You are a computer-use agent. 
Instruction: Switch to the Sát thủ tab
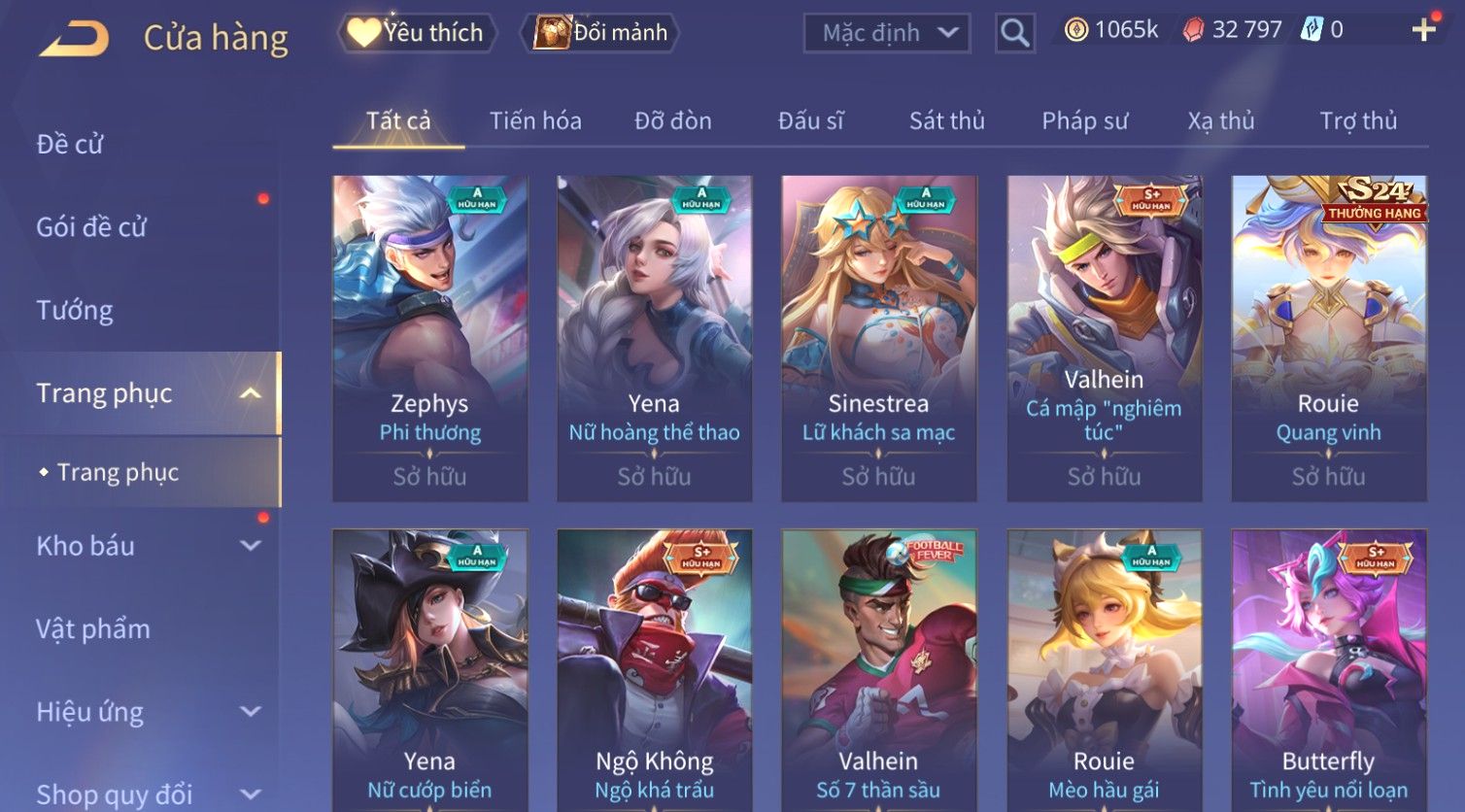[x=947, y=121]
